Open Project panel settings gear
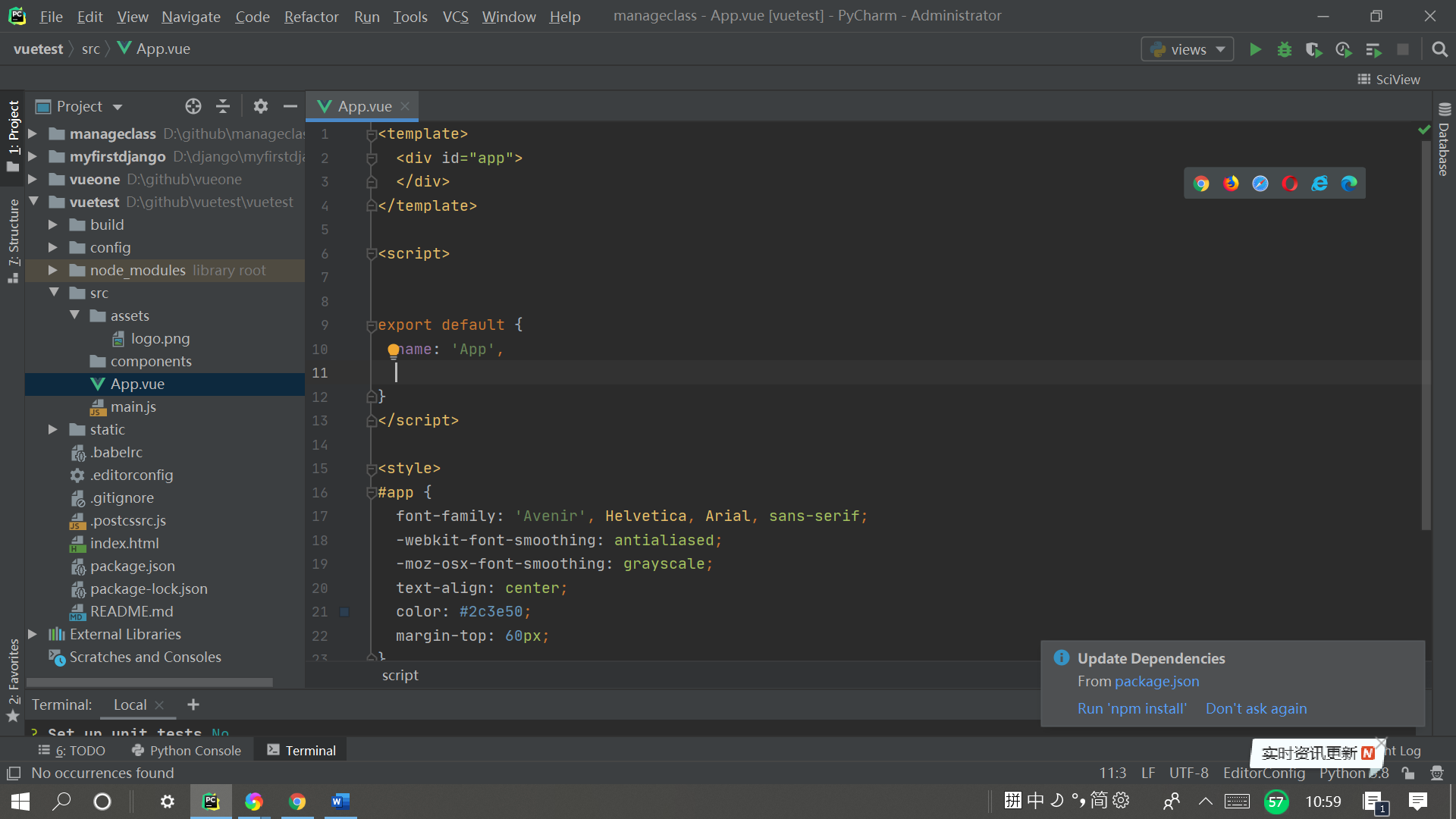 tap(260, 106)
